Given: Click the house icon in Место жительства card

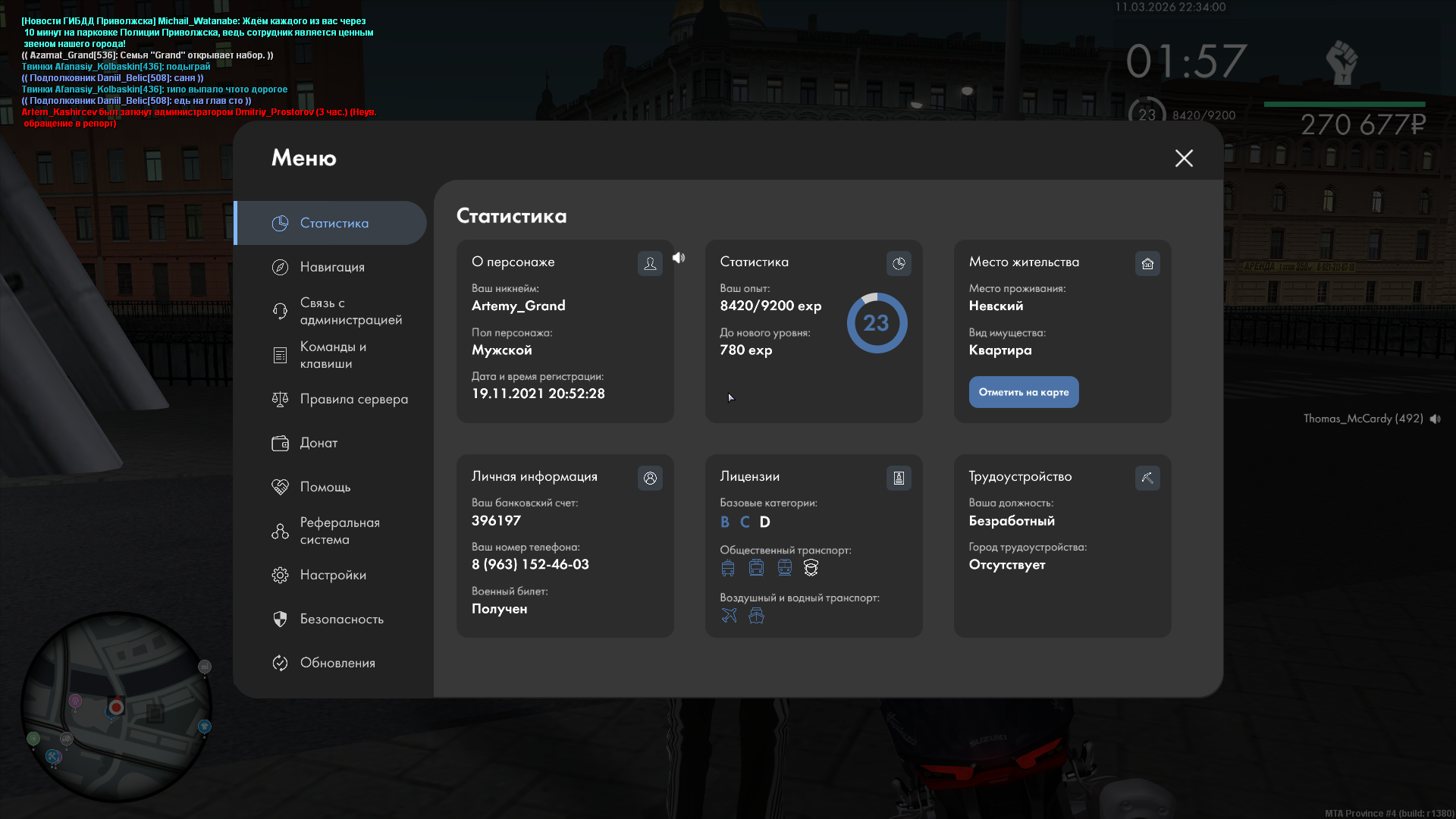Looking at the screenshot, I should (1147, 263).
